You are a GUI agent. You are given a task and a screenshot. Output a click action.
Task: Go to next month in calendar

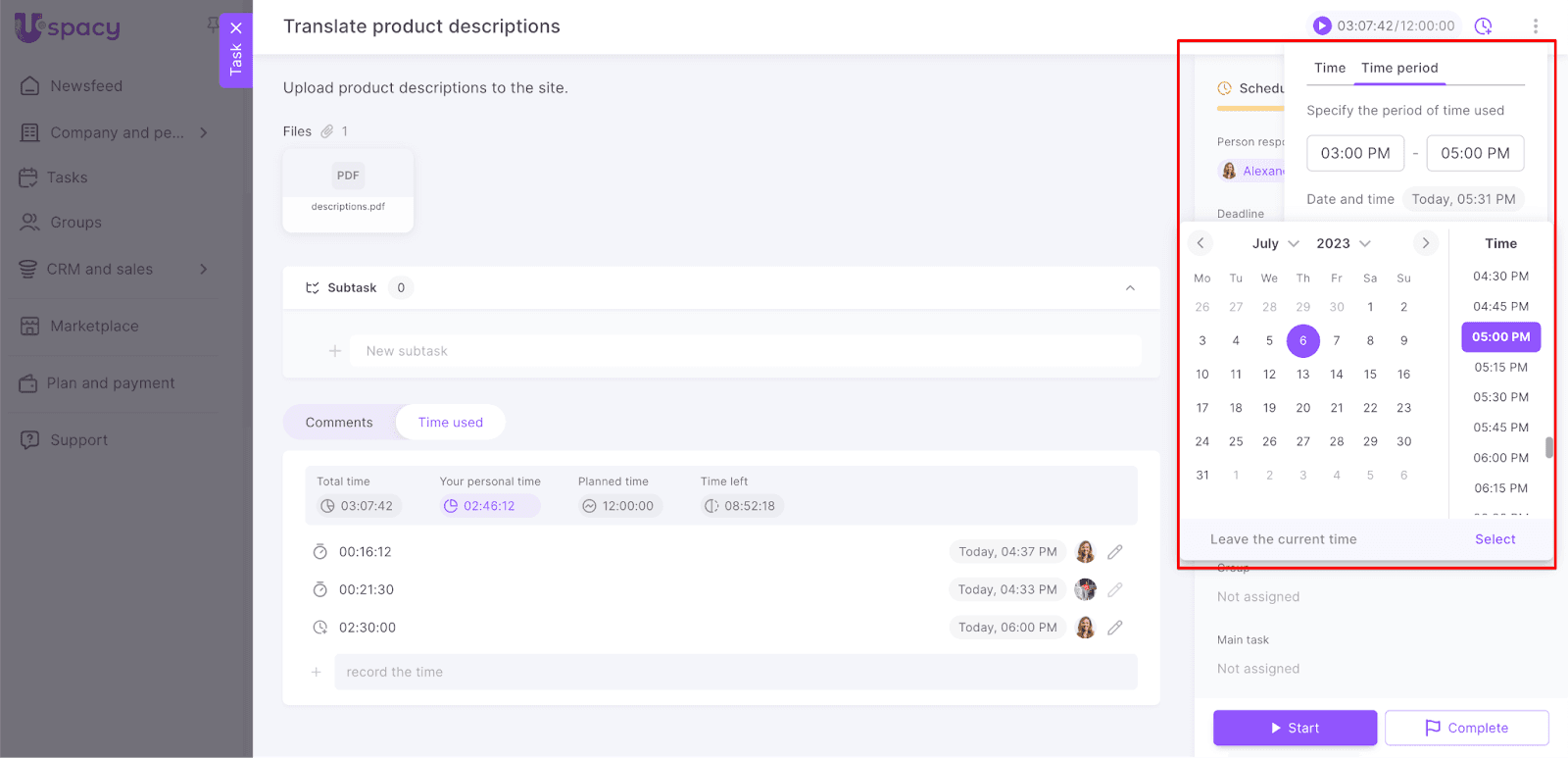pos(1425,243)
